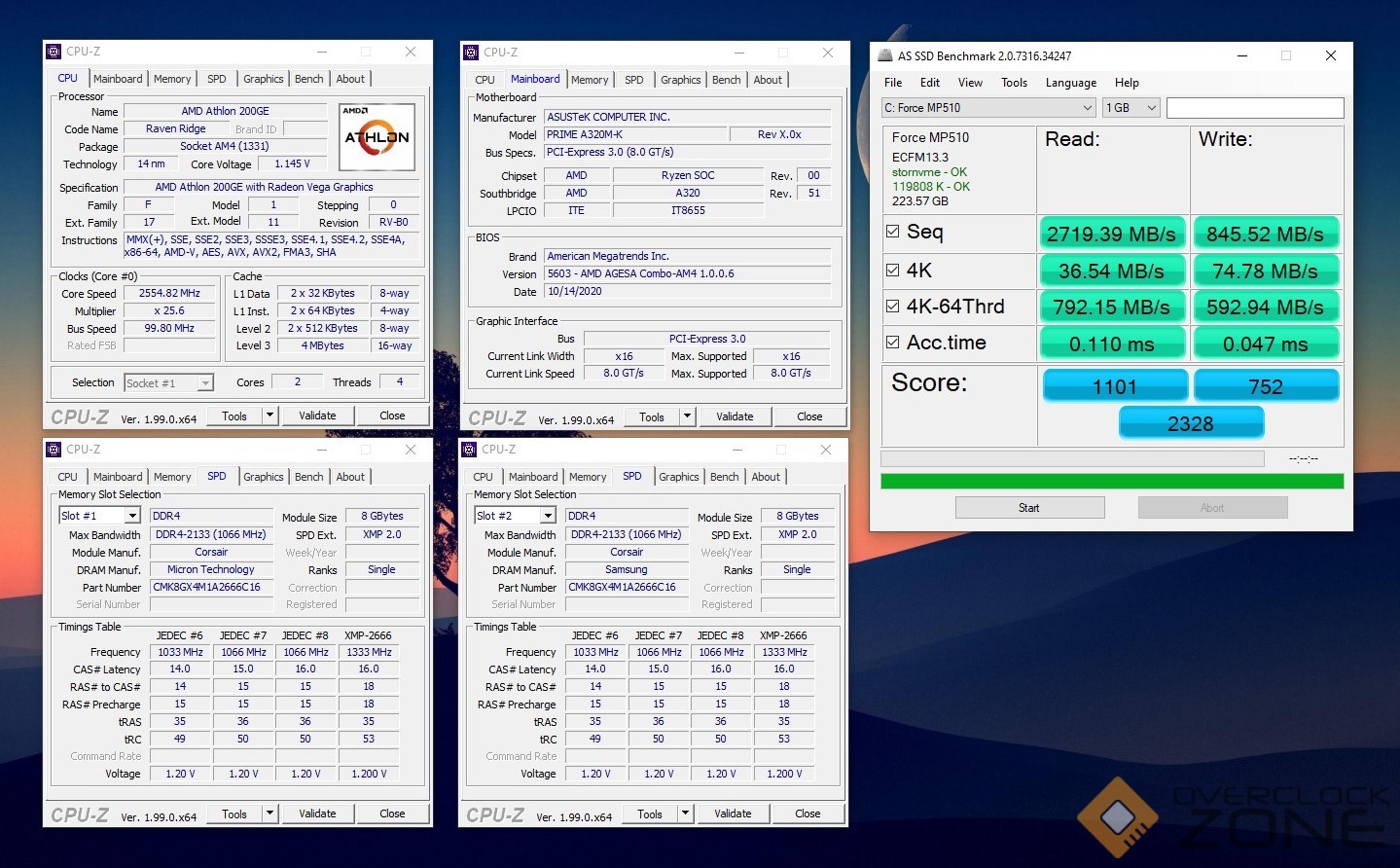Toggle the 4K test checkbox

pos(892,270)
